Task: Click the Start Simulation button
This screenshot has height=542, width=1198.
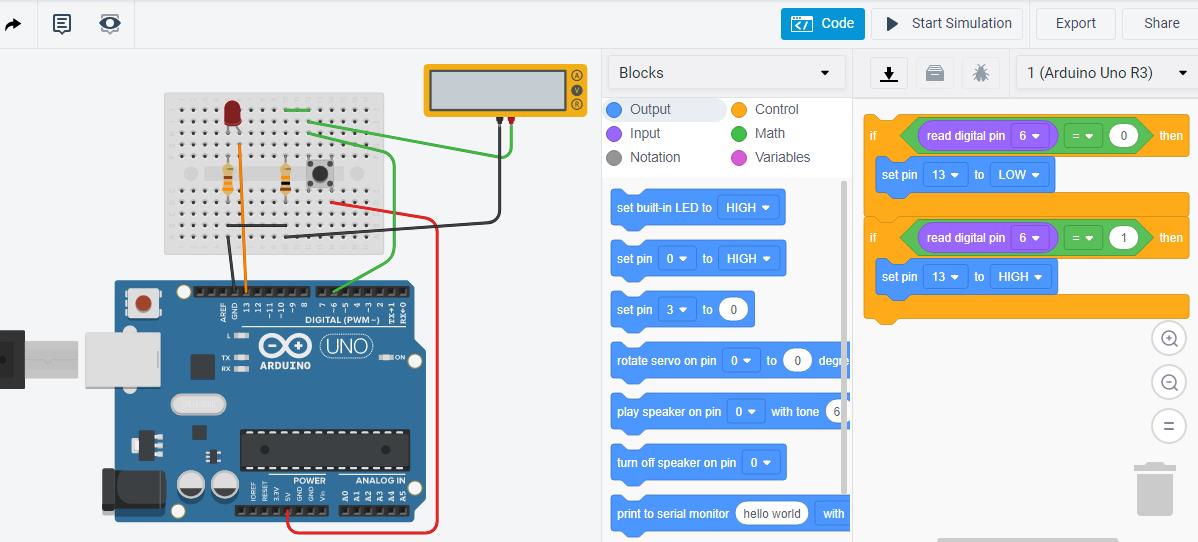Action: click(948, 23)
